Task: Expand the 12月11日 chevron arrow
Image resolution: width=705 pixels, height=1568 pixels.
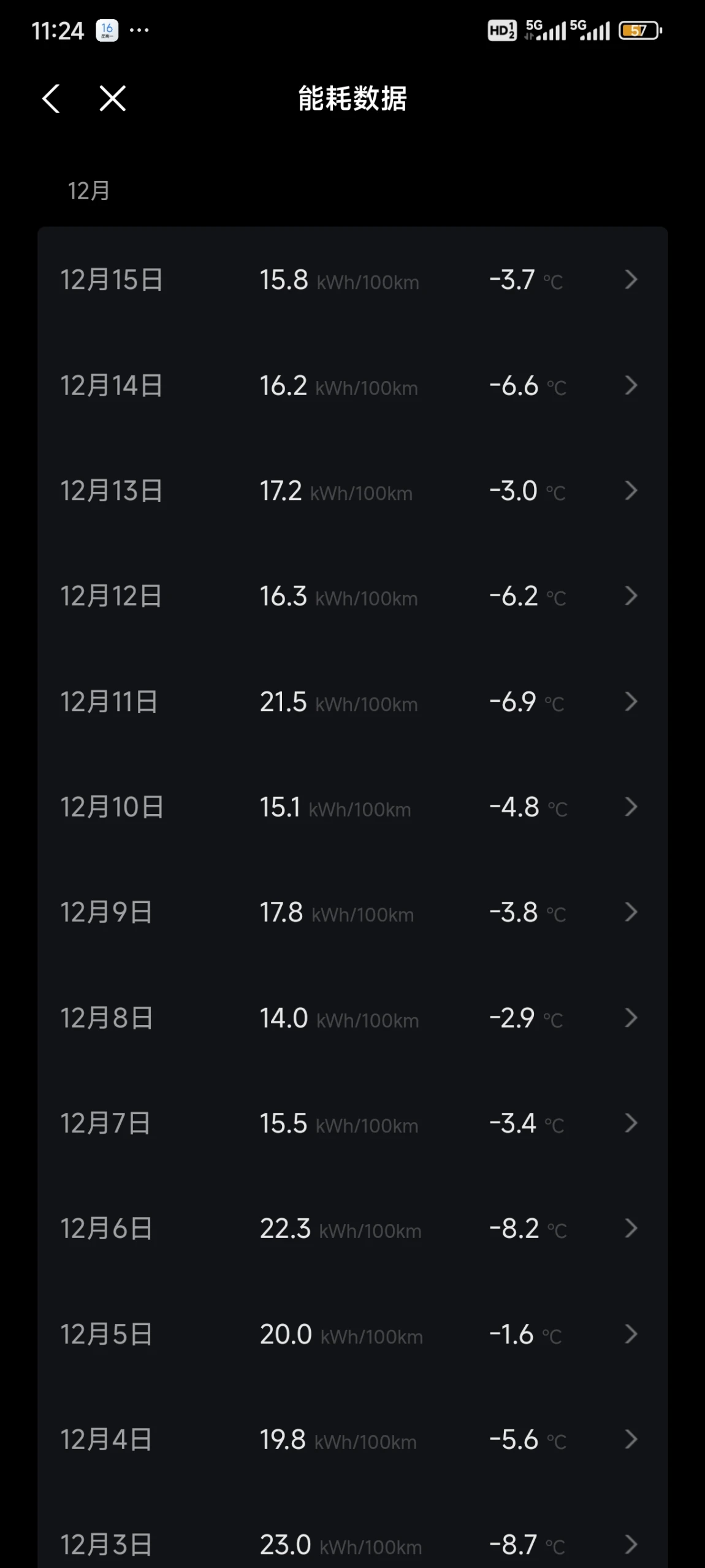Action: (631, 701)
